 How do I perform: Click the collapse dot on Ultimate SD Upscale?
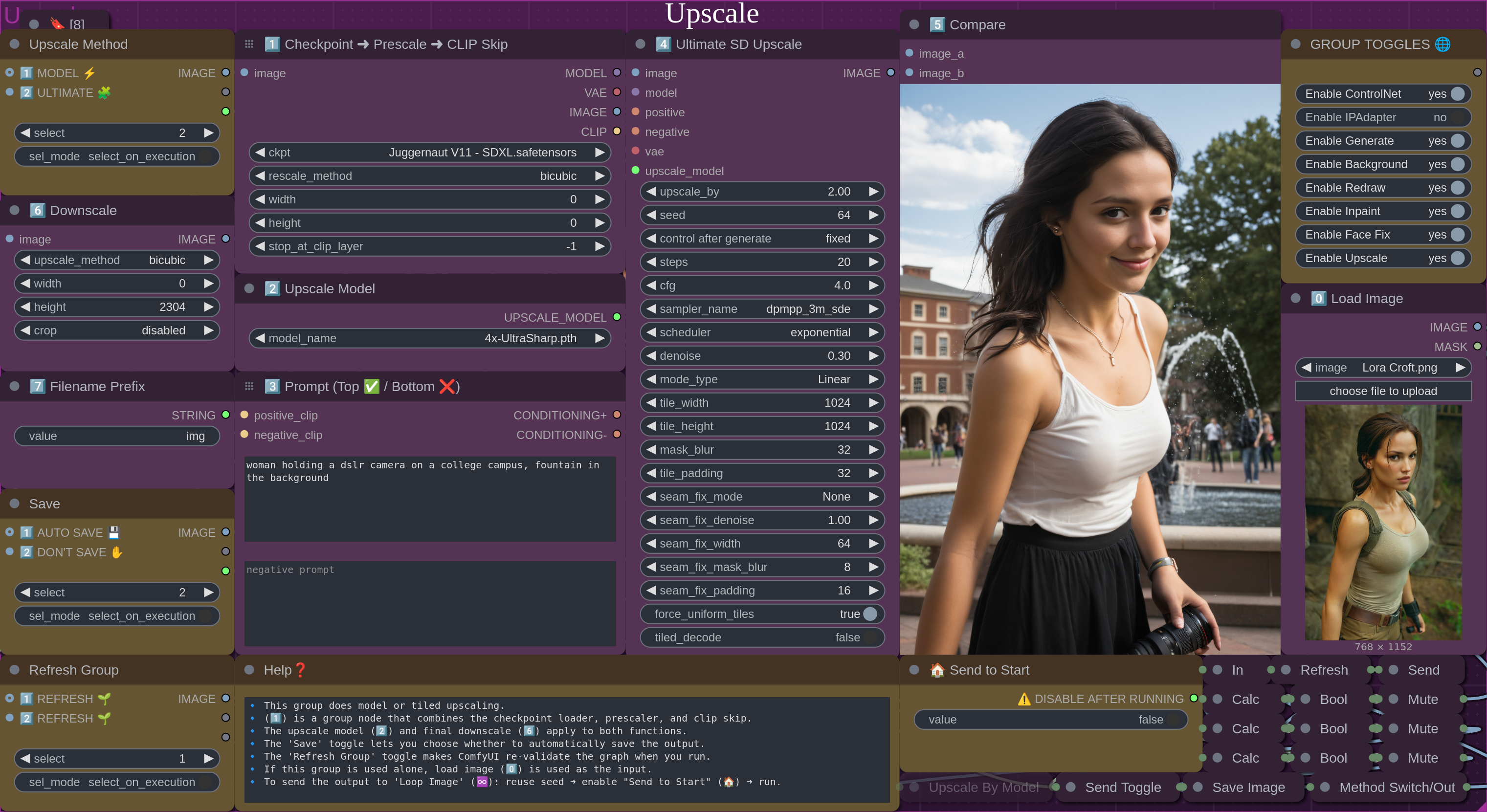tap(640, 44)
